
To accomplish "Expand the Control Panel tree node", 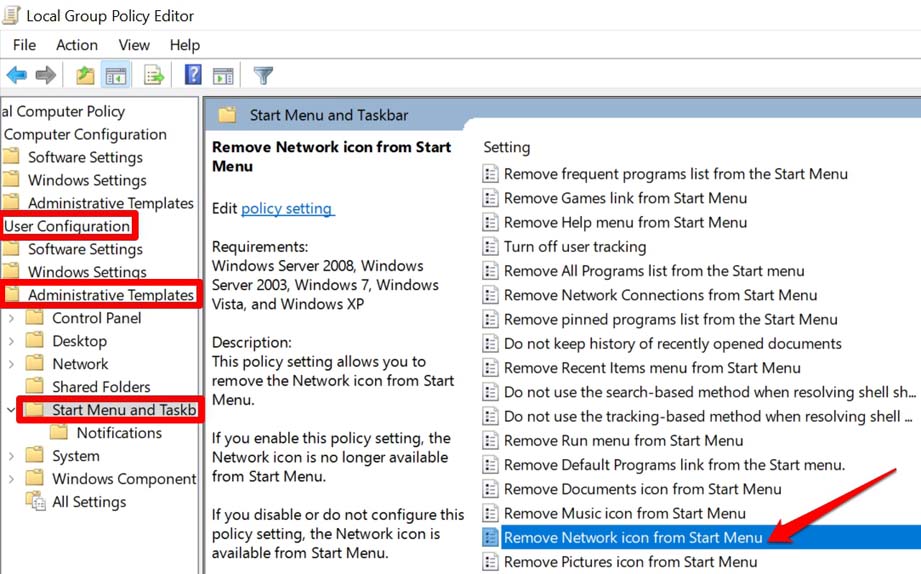I will click(x=11, y=318).
